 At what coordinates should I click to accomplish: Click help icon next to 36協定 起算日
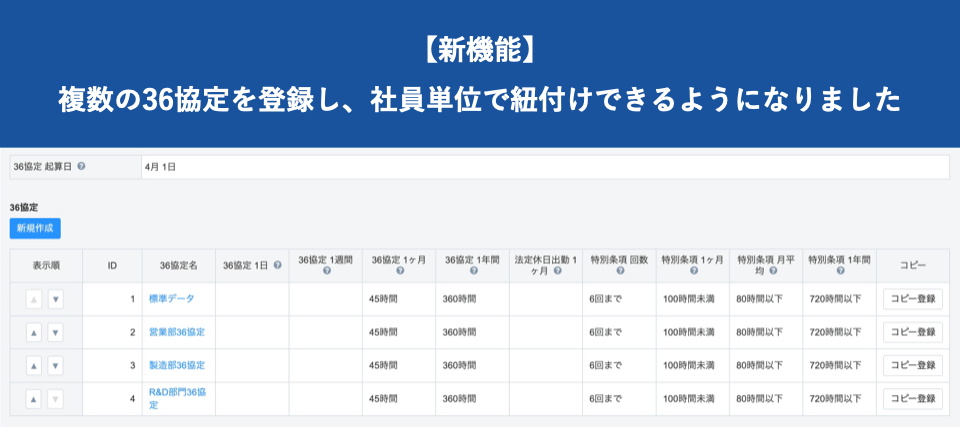coord(81,166)
